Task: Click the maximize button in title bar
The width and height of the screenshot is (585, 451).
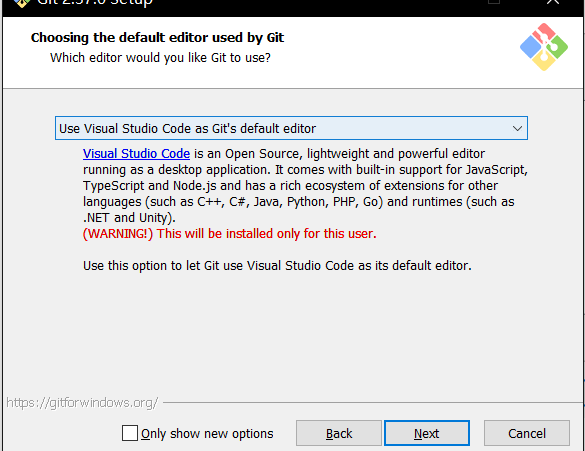Action: (494, 2)
